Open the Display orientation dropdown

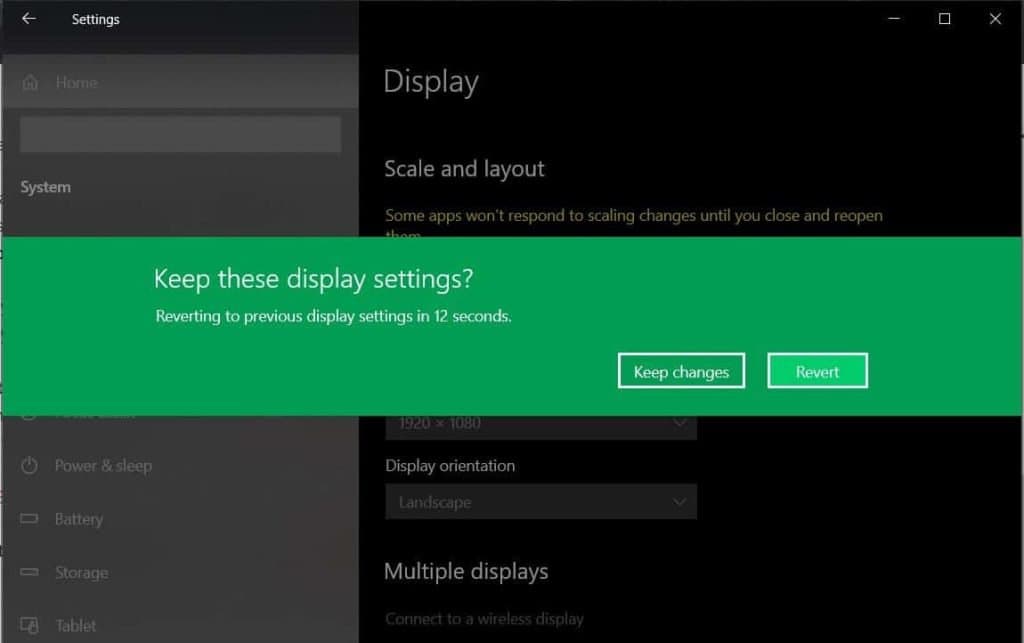pos(540,501)
